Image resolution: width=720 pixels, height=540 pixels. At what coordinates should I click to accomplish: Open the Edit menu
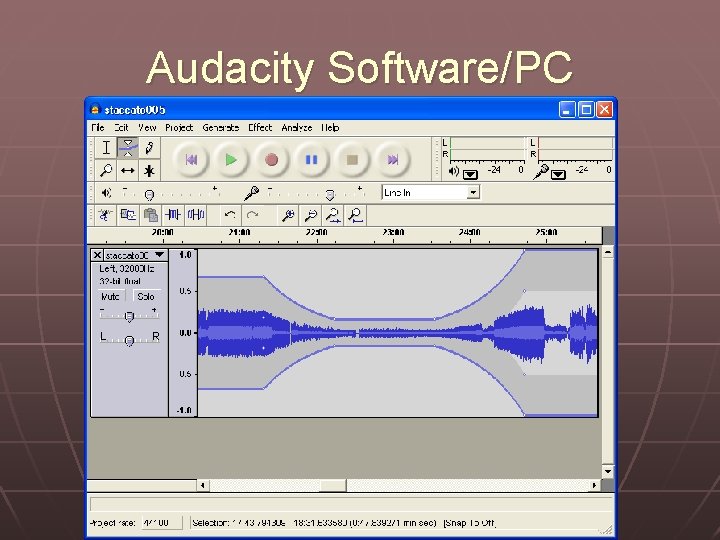[121, 128]
